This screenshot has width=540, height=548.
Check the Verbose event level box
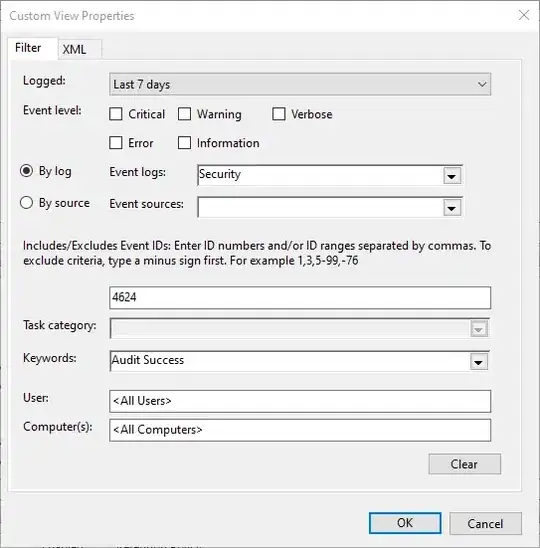click(279, 114)
